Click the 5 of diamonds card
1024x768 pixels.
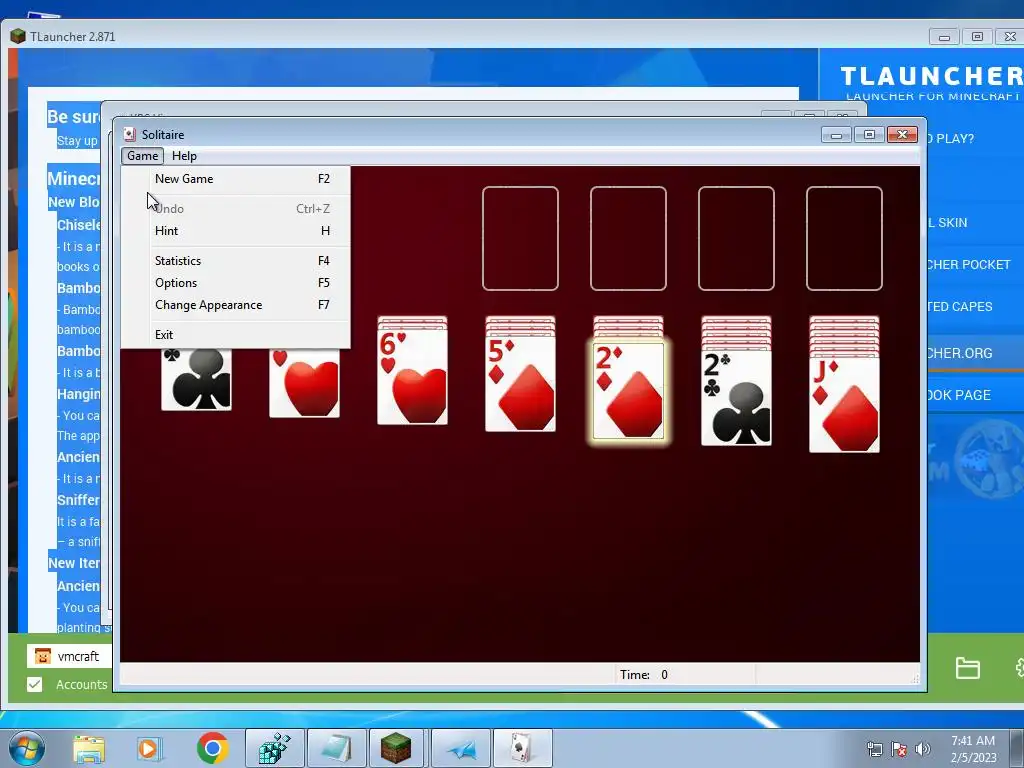click(520, 383)
